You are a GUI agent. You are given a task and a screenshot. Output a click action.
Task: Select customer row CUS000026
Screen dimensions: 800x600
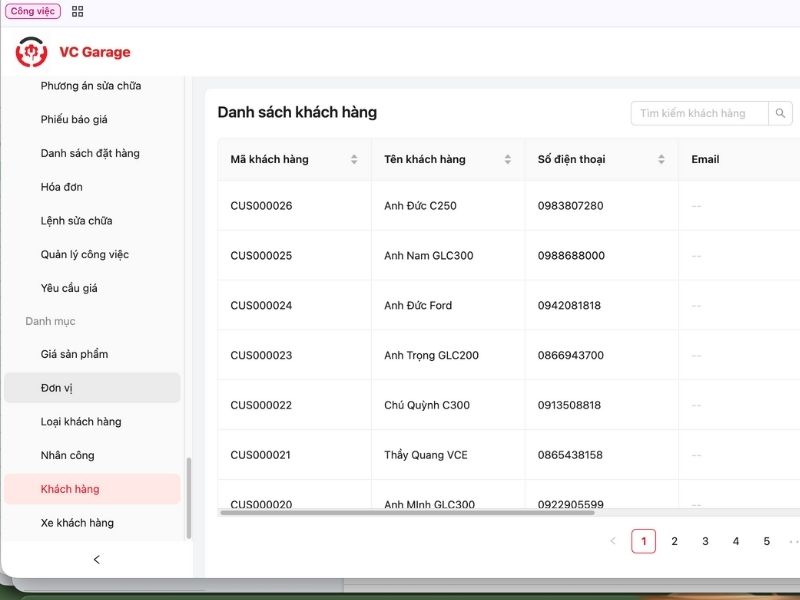(x=261, y=206)
